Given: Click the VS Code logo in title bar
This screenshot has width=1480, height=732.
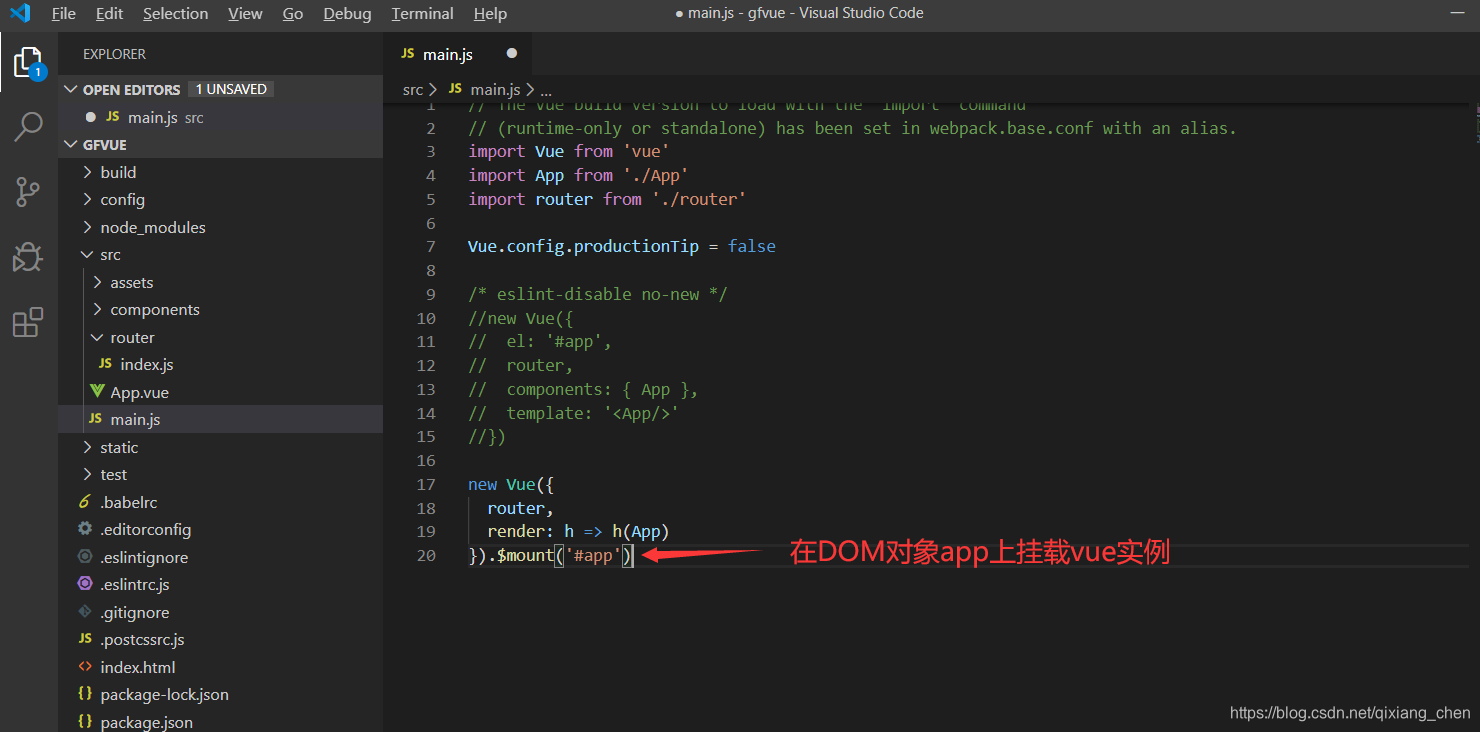Looking at the screenshot, I should pos(20,13).
